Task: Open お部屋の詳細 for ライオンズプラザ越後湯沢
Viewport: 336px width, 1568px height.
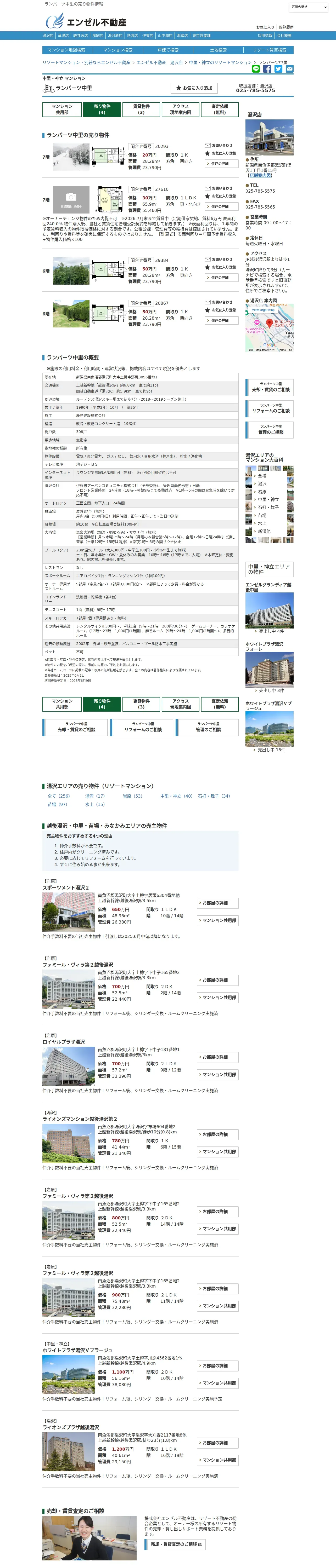Action: (218, 1443)
